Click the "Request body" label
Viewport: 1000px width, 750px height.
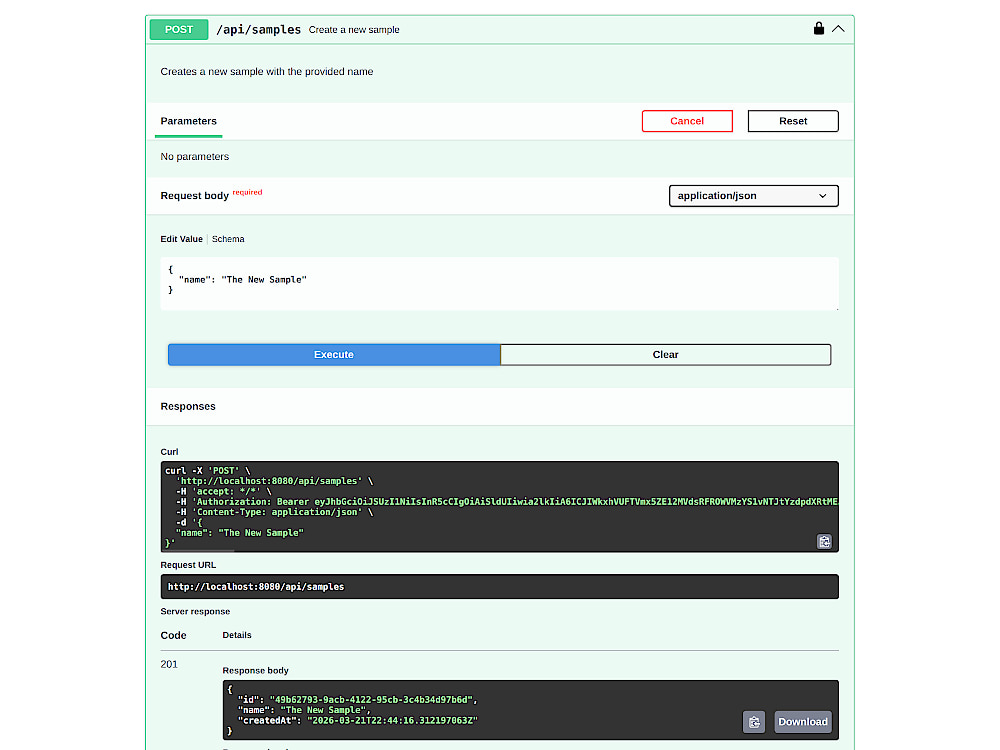[x=195, y=196]
